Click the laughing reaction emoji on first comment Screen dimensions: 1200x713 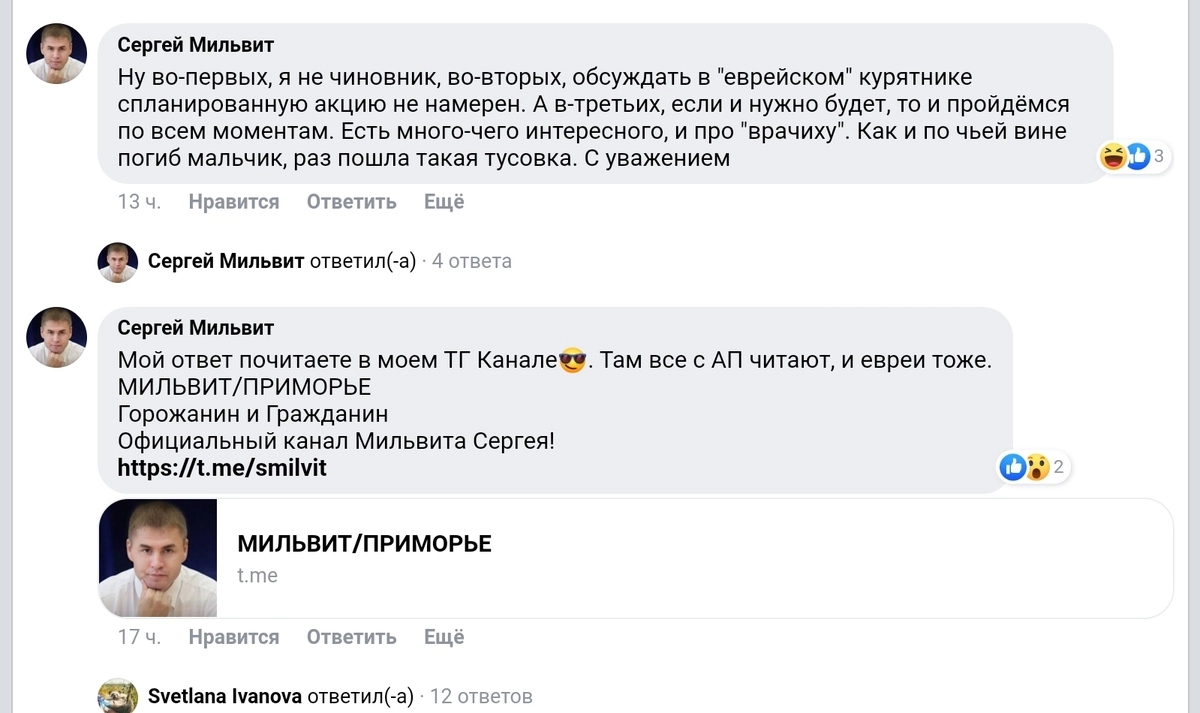coord(1113,156)
